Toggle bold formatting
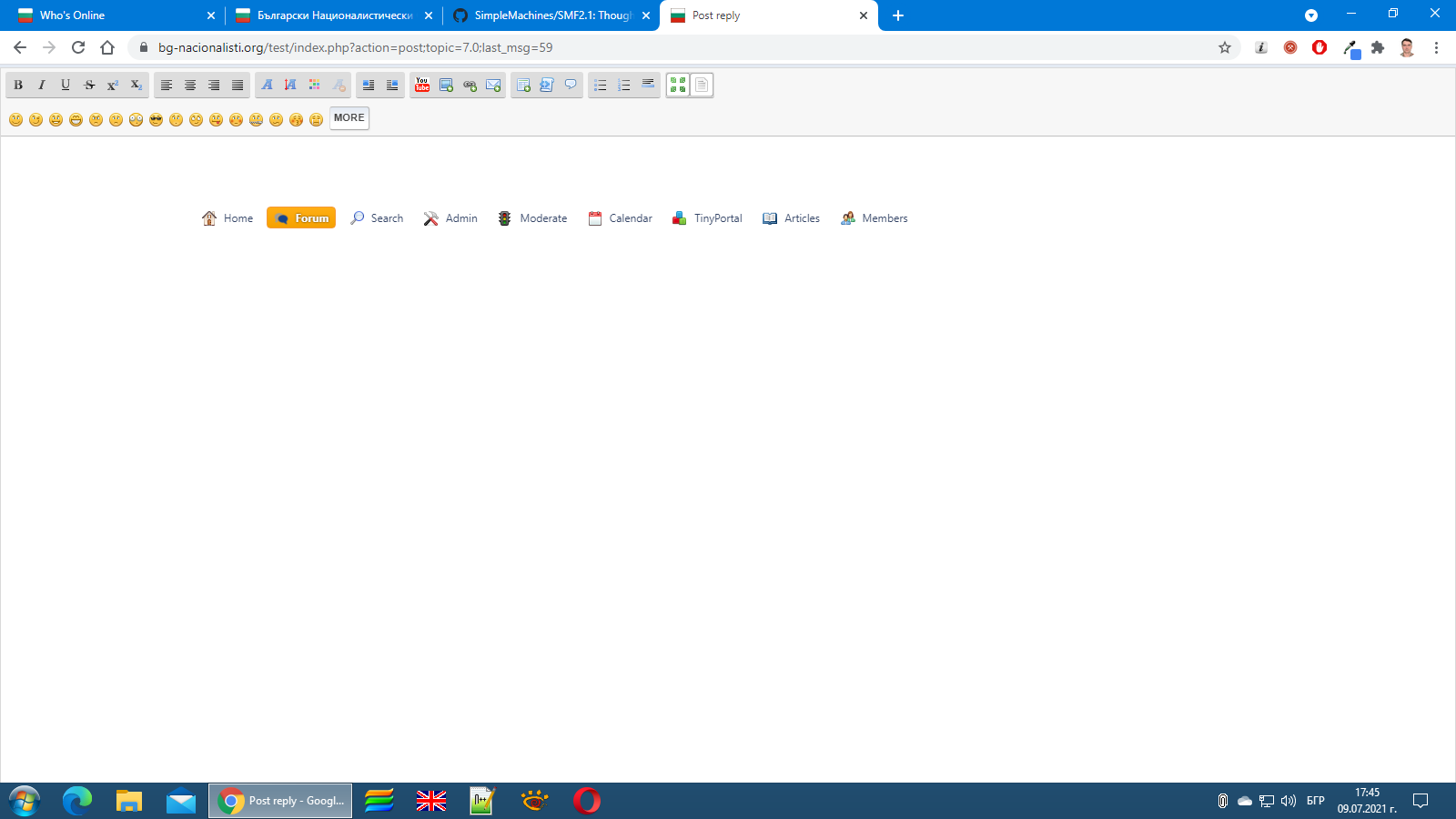 tap(18, 85)
